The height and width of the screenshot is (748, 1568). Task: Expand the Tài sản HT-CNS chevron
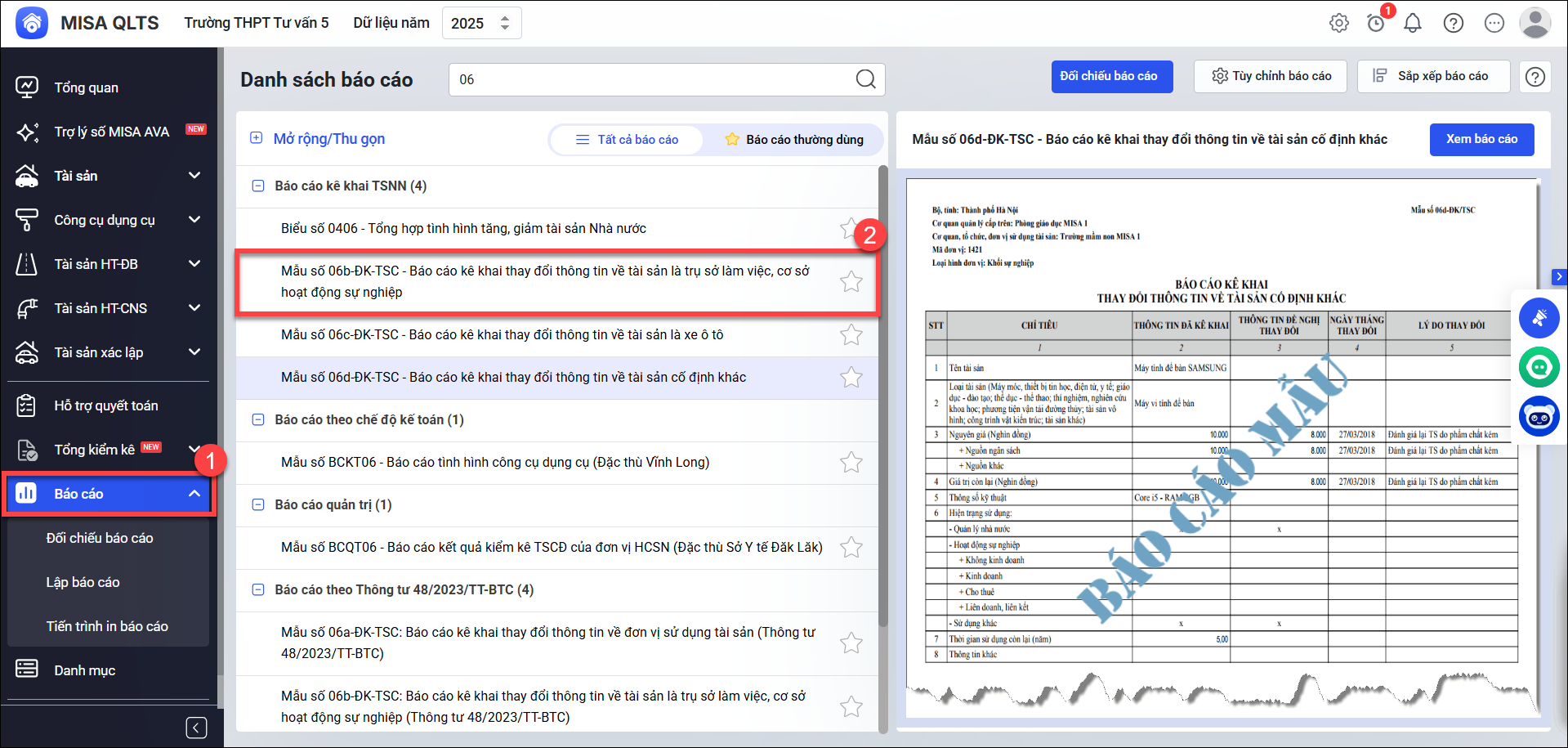[194, 308]
